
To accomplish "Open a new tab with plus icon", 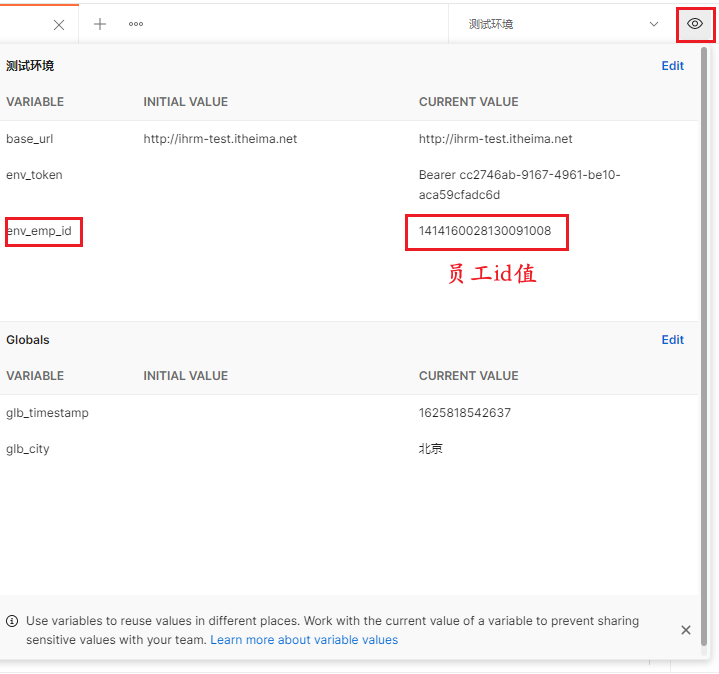I will pyautogui.click(x=100, y=24).
